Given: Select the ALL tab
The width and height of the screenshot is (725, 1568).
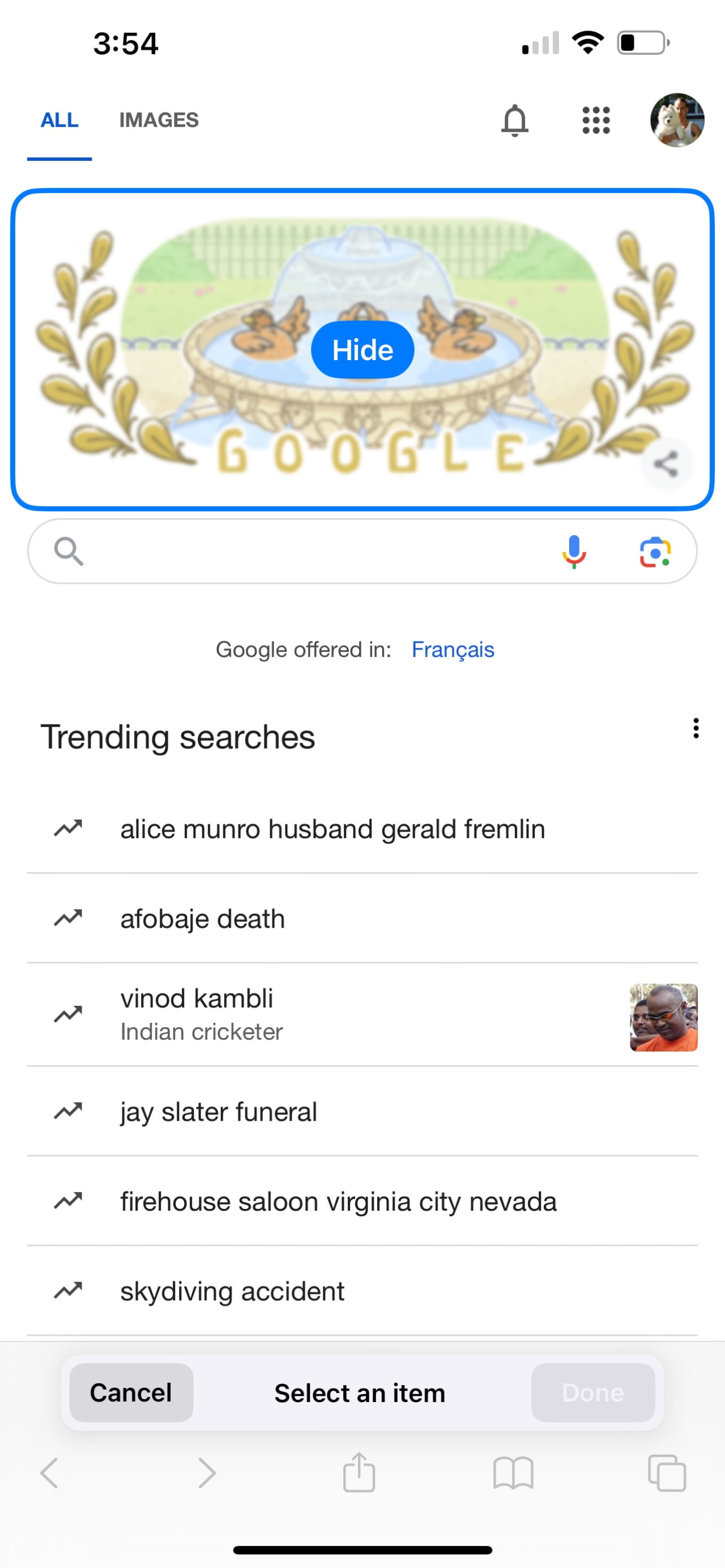Looking at the screenshot, I should (x=59, y=120).
